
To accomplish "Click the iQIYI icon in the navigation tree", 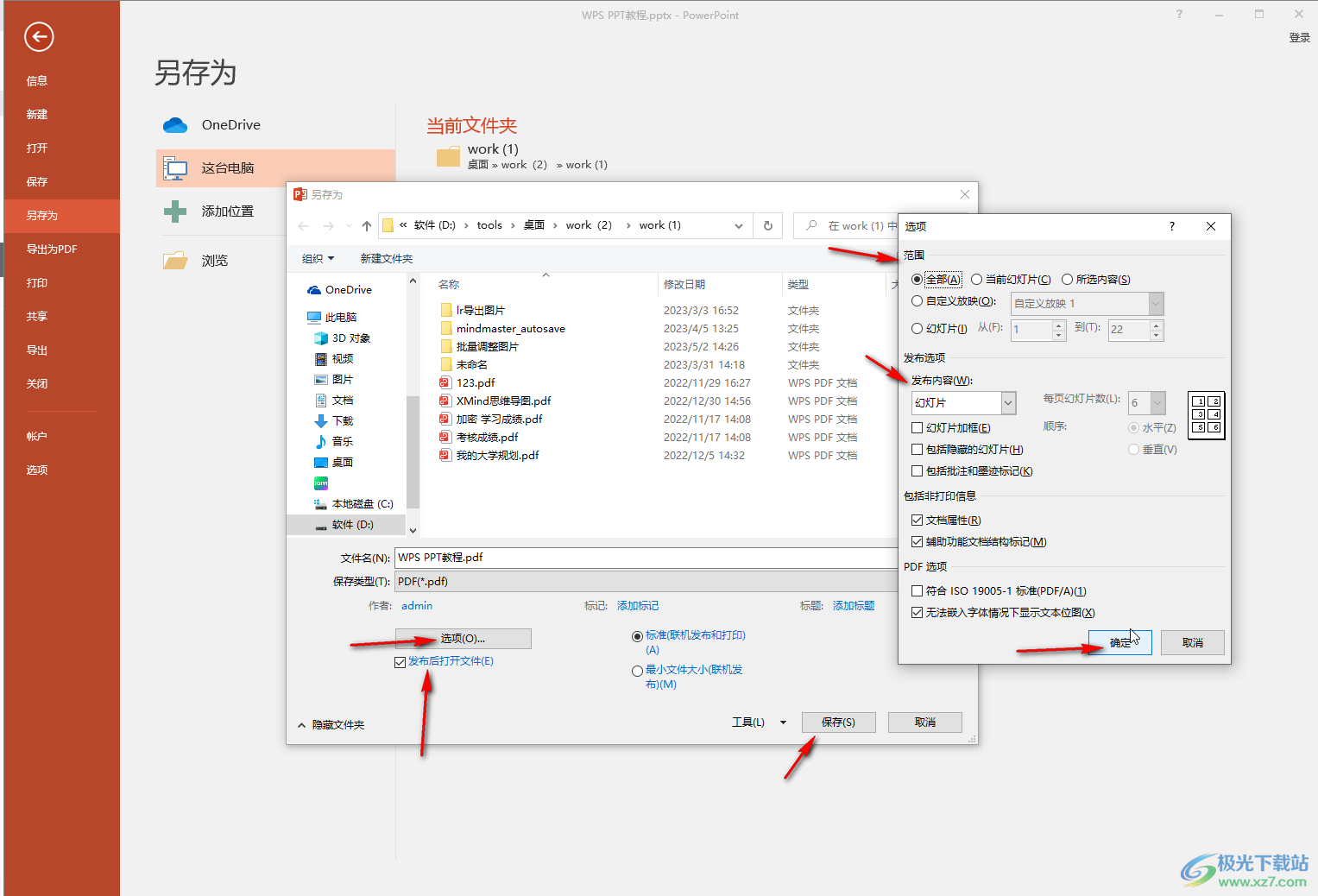I will [x=321, y=483].
